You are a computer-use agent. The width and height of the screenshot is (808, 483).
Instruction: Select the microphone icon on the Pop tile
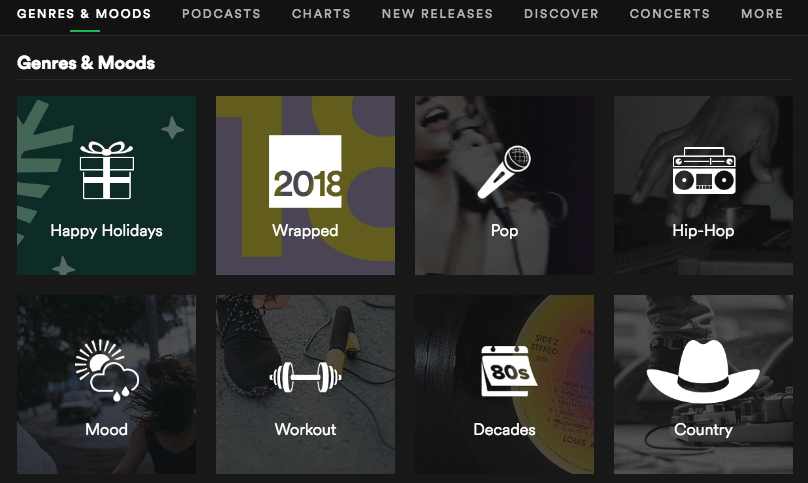tap(504, 171)
